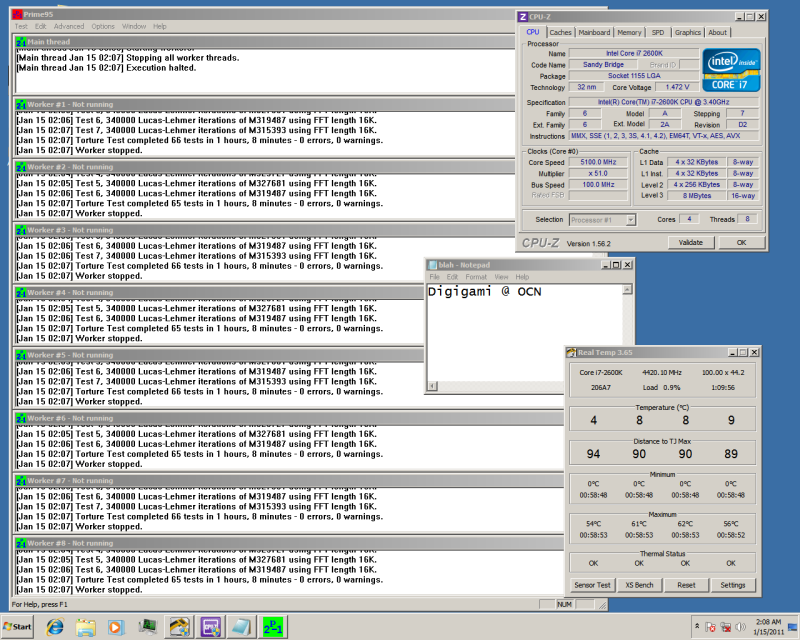Click the Notepad text area with 'Digigami @ OCN'
Screen dimensions: 800x640
coord(524,332)
